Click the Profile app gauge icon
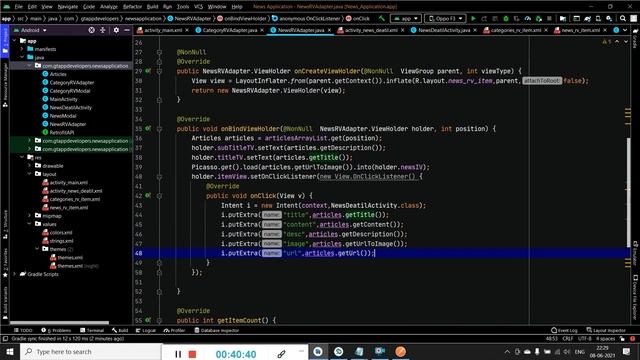This screenshot has width=640, height=360. tap(528, 18)
